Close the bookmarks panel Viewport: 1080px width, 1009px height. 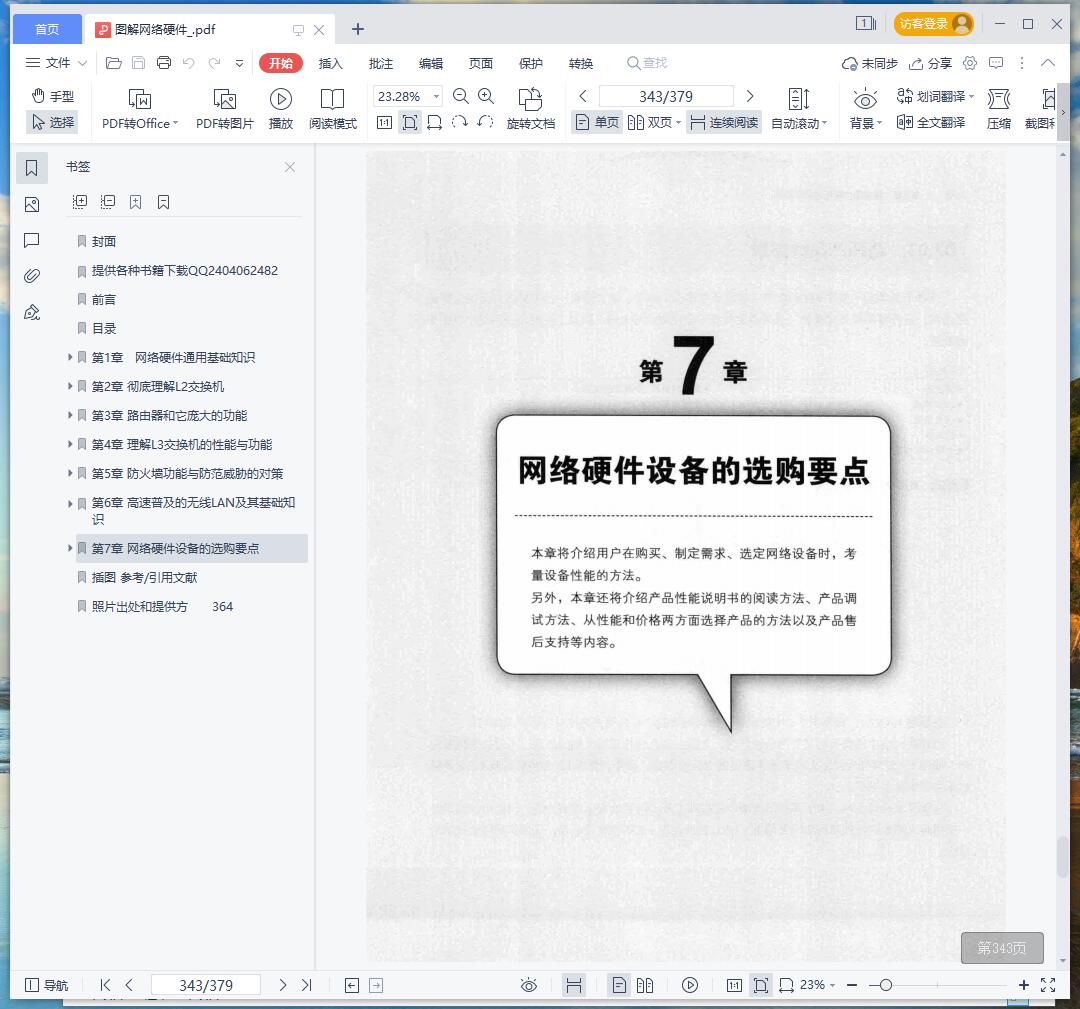pyautogui.click(x=290, y=167)
